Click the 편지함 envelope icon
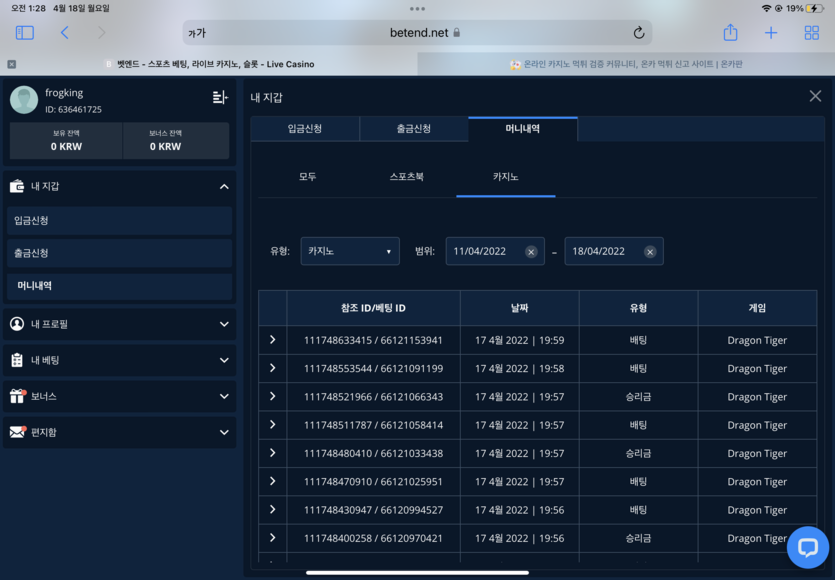The height and width of the screenshot is (580, 835). tap(17, 432)
